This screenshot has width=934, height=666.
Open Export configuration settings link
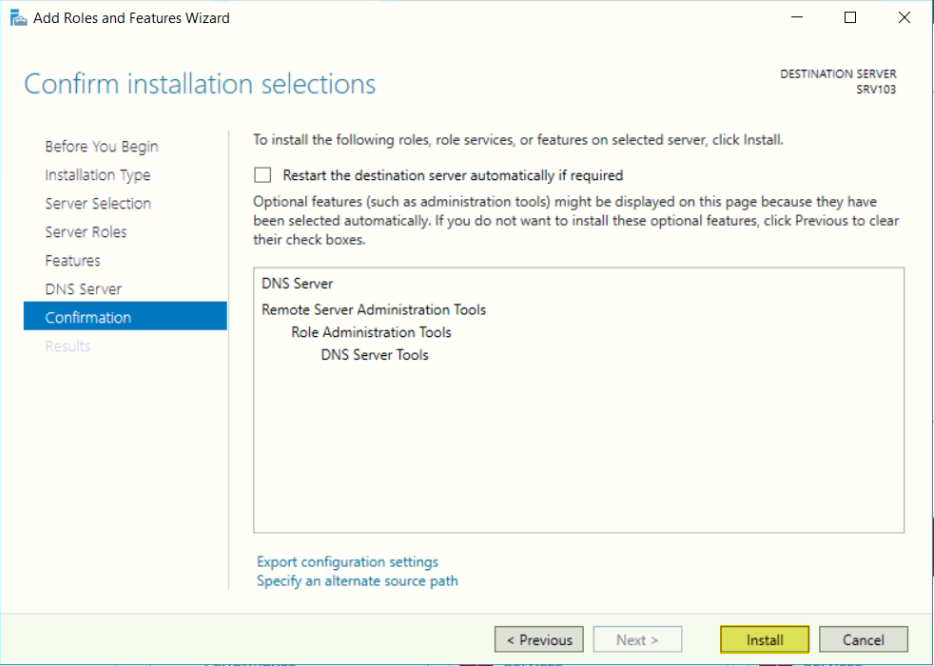pyautogui.click(x=347, y=562)
